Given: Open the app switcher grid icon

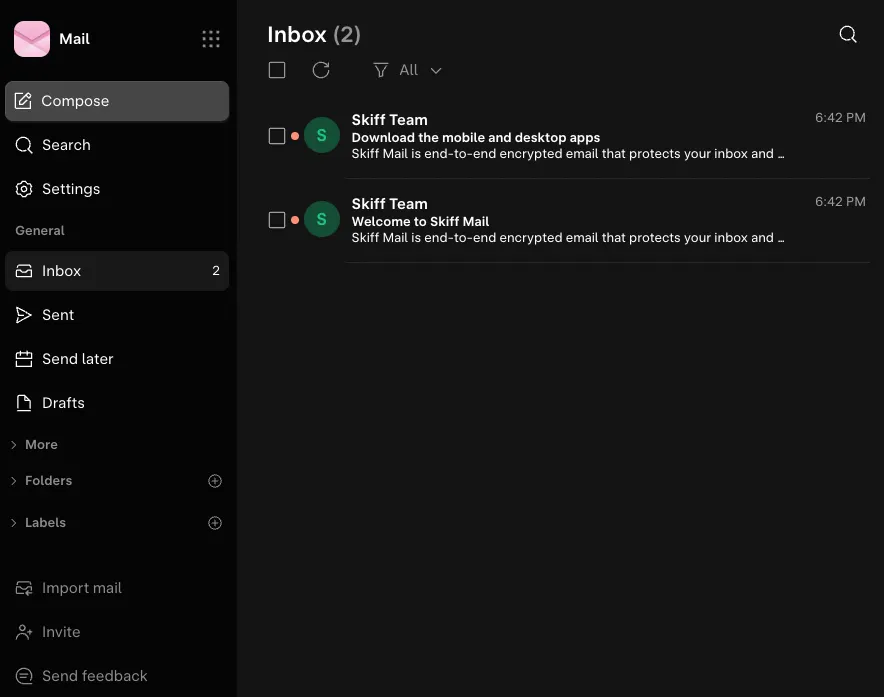Looking at the screenshot, I should click(x=211, y=39).
